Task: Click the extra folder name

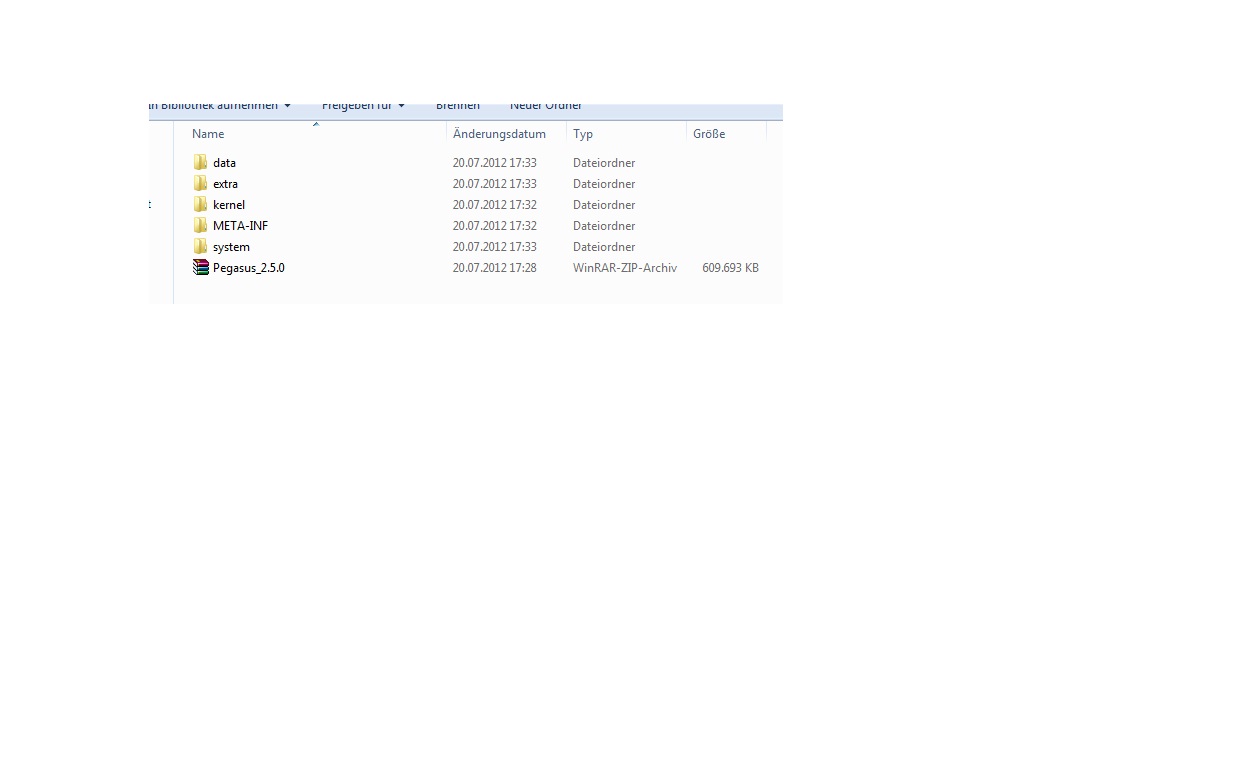Action: click(225, 184)
